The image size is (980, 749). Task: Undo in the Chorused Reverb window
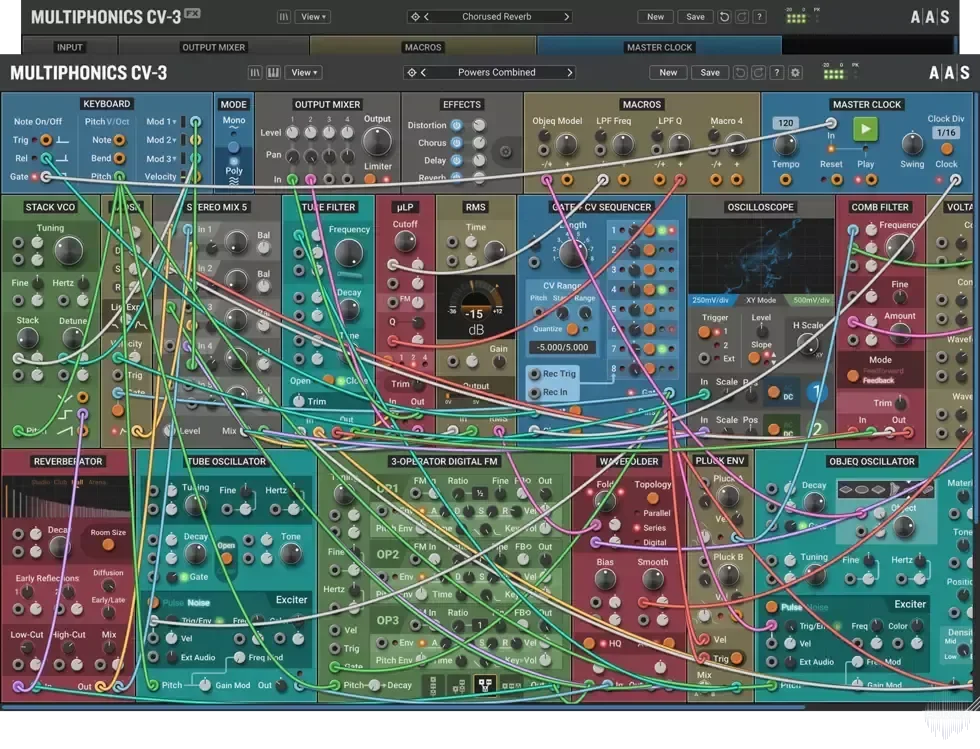pos(724,17)
